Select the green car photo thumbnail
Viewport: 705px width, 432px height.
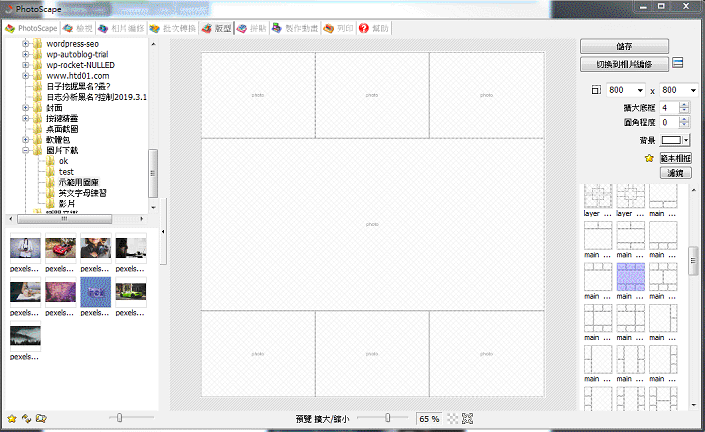click(131, 292)
